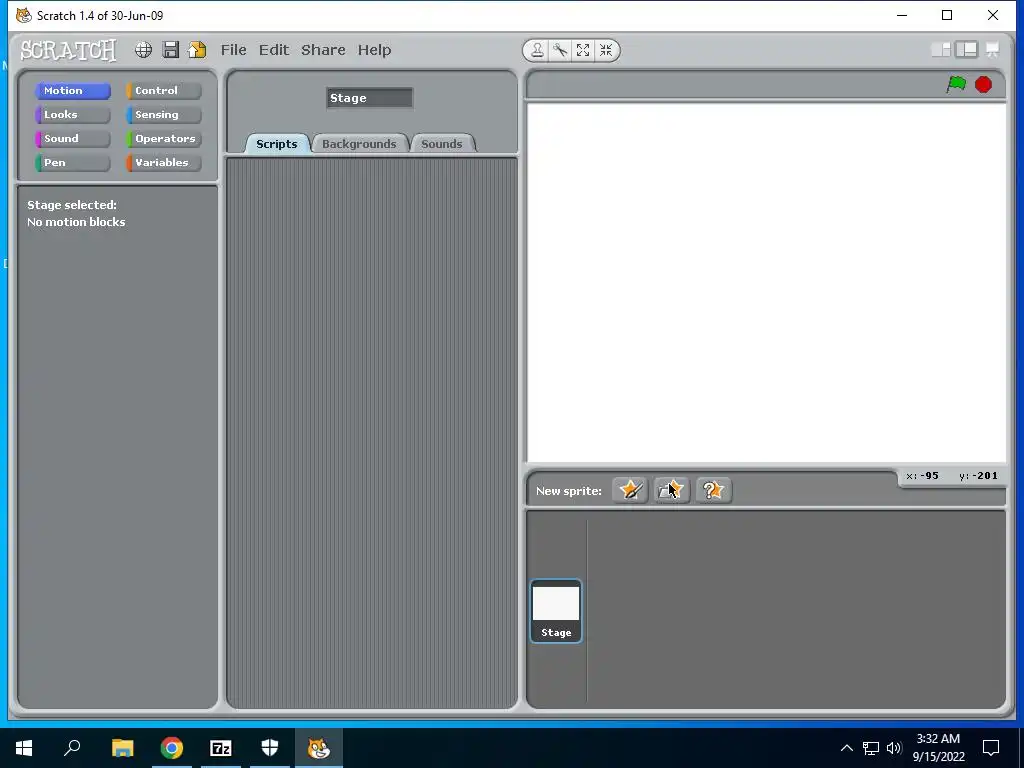1024x768 pixels.
Task: Enter presentation mode
Action: click(993, 50)
